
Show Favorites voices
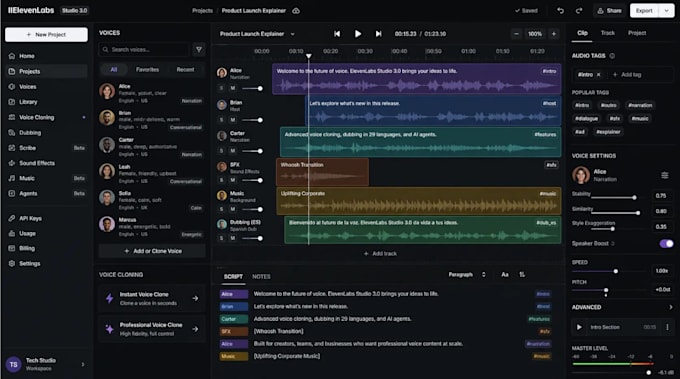pos(147,69)
